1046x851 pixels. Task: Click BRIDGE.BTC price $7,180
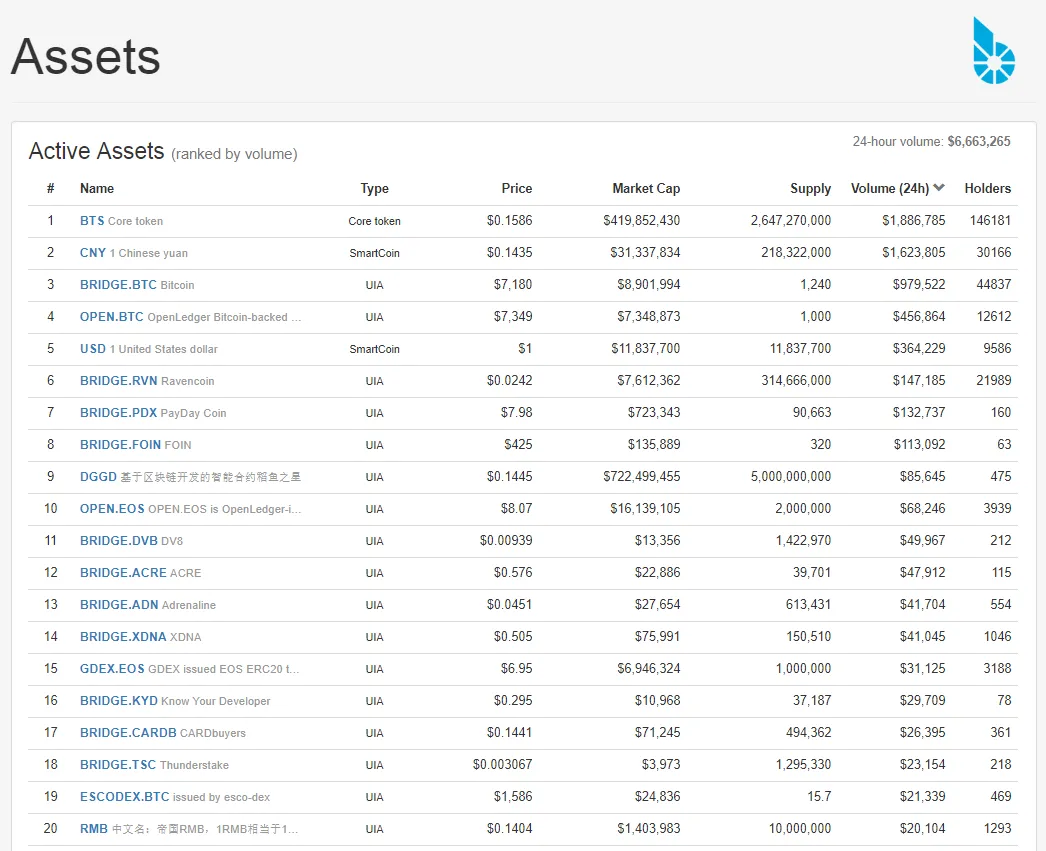click(x=513, y=285)
